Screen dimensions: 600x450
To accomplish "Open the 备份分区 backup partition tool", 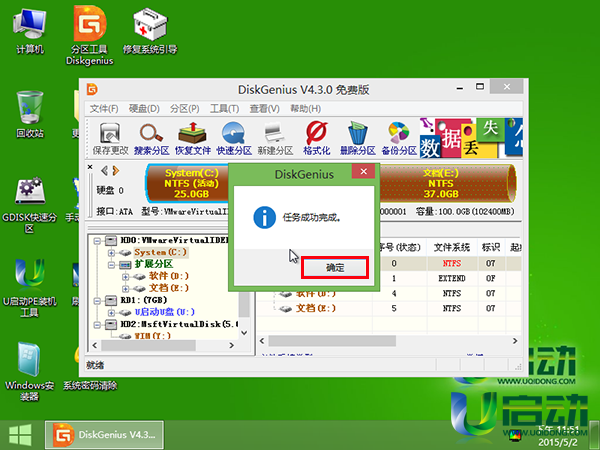I will tap(399, 139).
